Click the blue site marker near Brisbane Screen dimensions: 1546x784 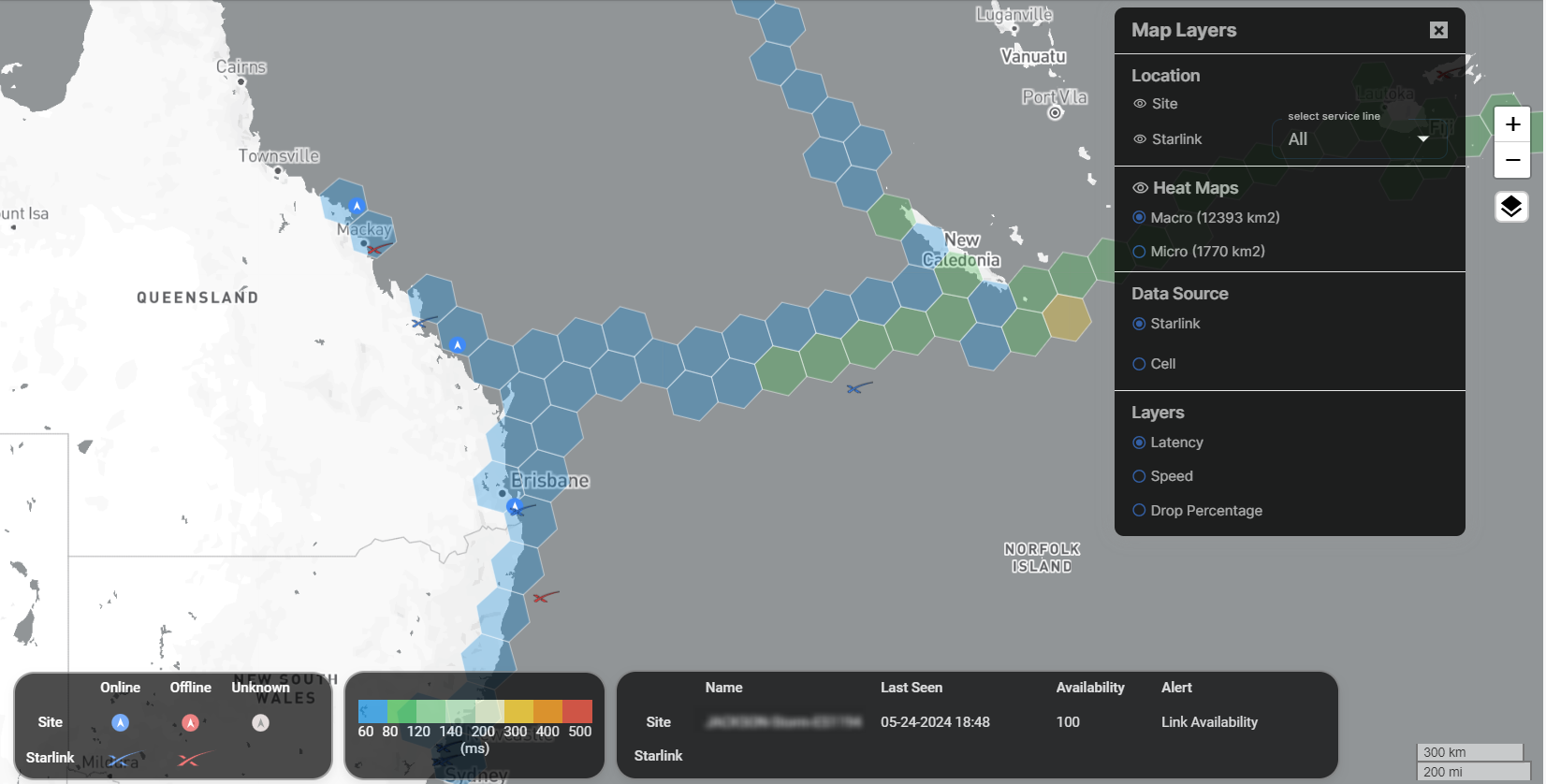(514, 505)
